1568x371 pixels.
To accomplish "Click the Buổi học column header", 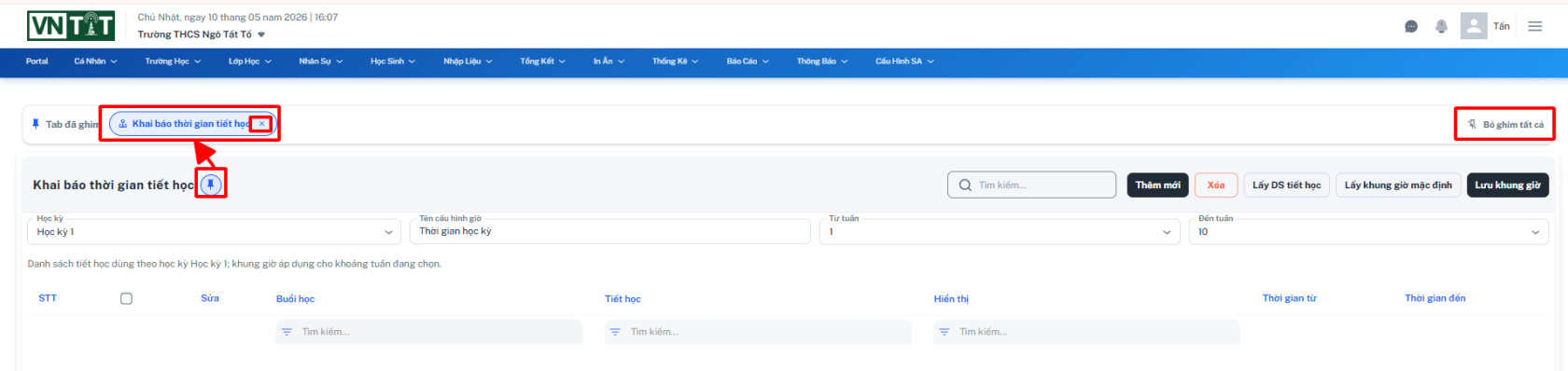I will [295, 299].
